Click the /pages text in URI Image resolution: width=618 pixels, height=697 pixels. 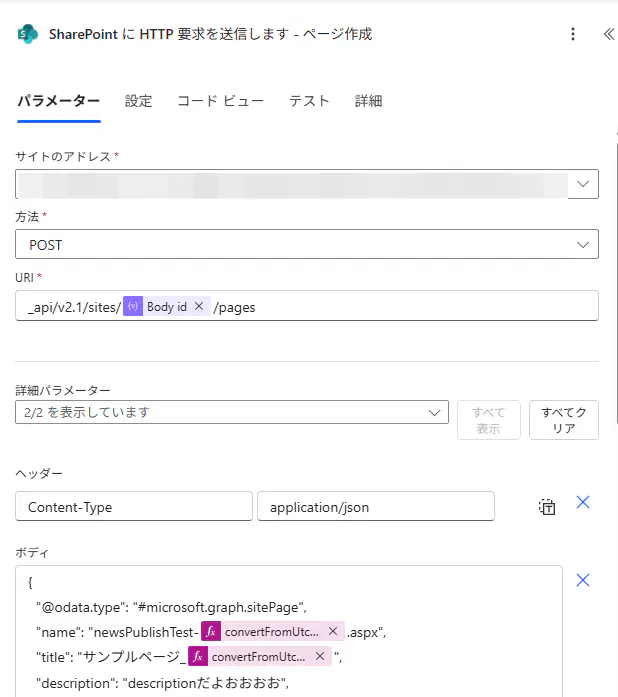pos(234,307)
